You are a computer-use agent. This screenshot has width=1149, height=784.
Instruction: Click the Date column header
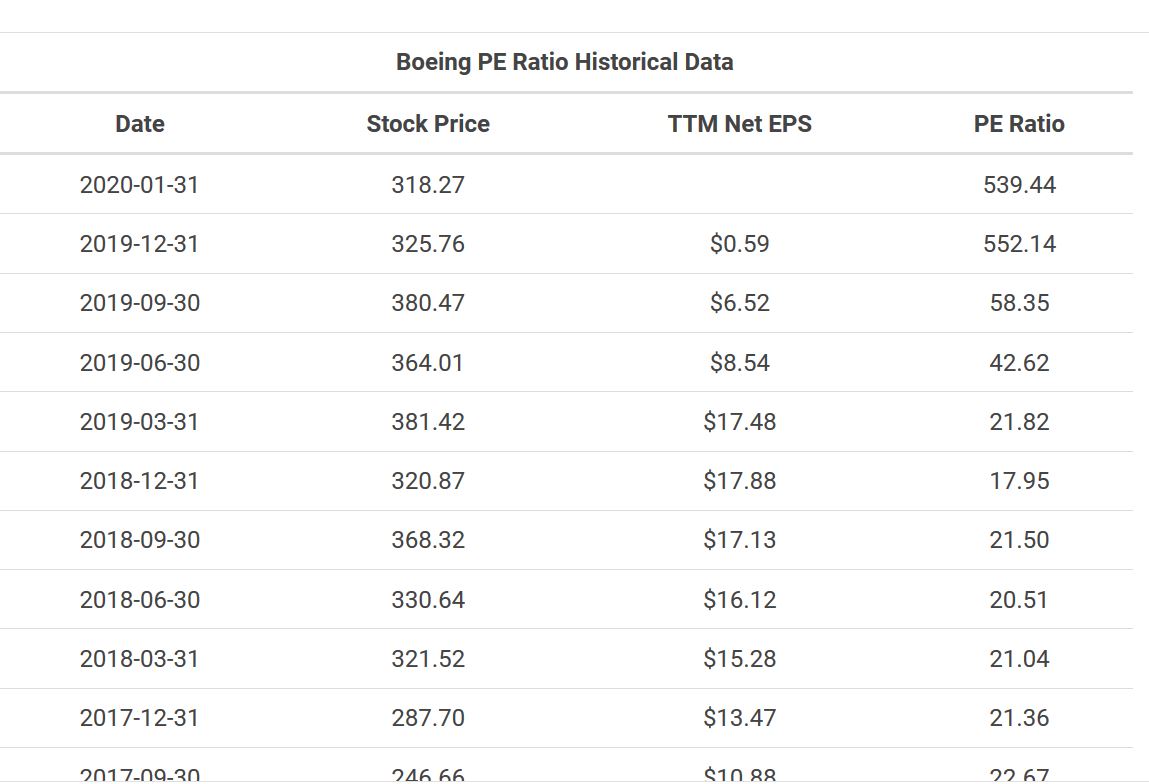140,124
